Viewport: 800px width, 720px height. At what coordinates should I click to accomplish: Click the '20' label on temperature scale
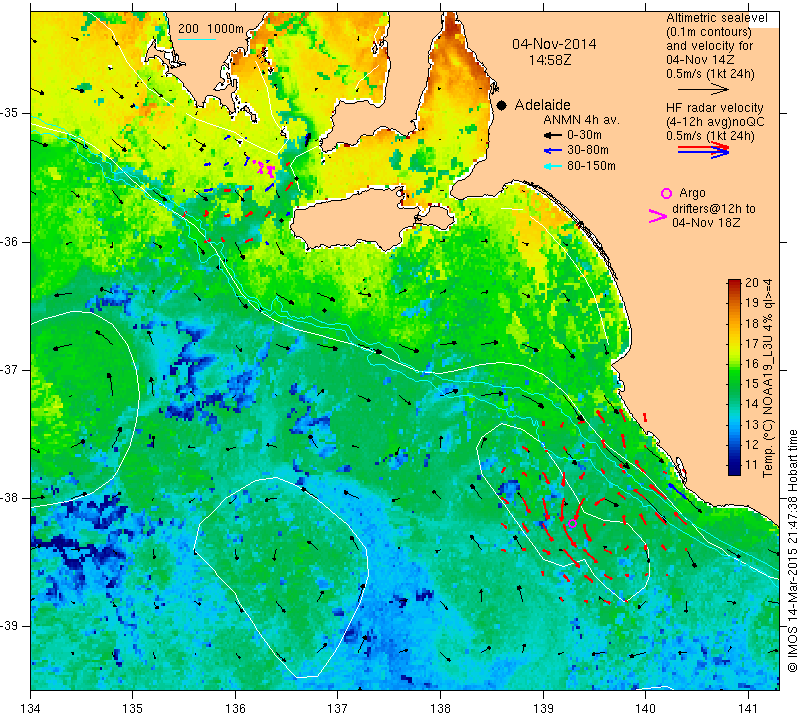(752, 283)
